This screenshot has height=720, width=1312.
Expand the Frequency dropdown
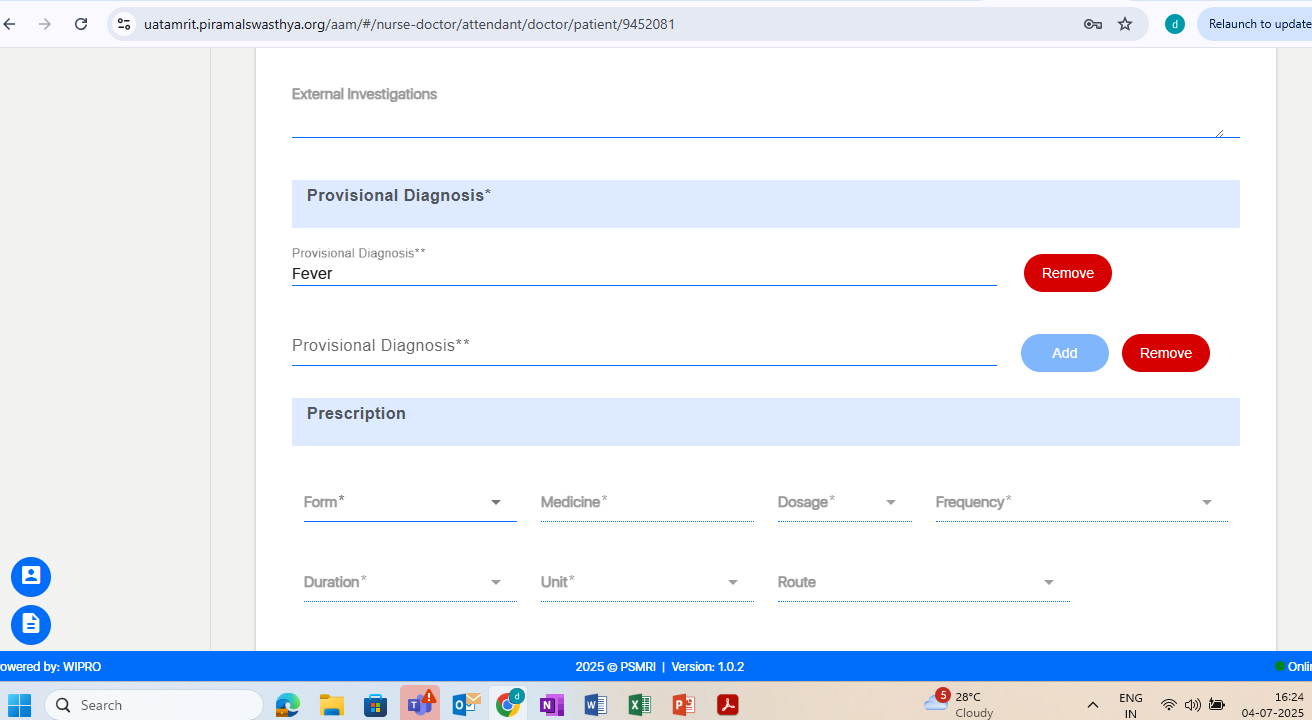(x=1080, y=502)
